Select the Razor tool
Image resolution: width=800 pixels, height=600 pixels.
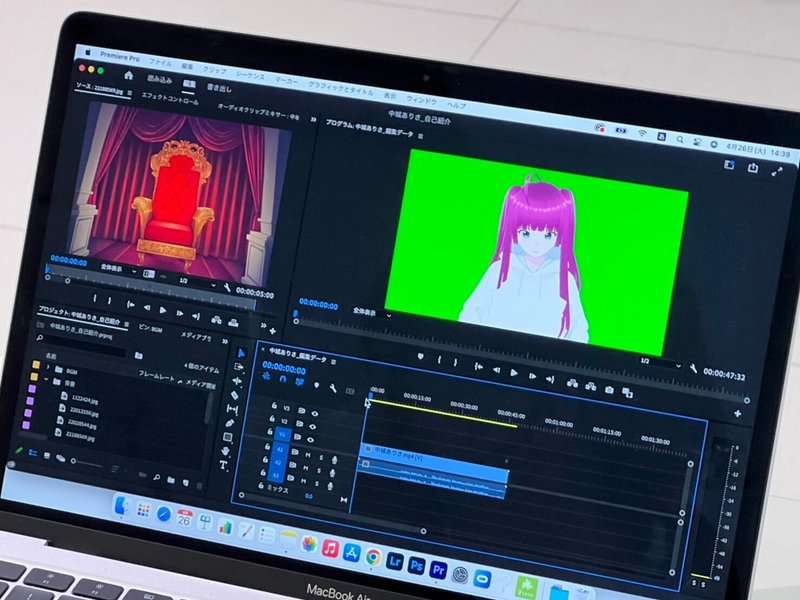[235, 395]
